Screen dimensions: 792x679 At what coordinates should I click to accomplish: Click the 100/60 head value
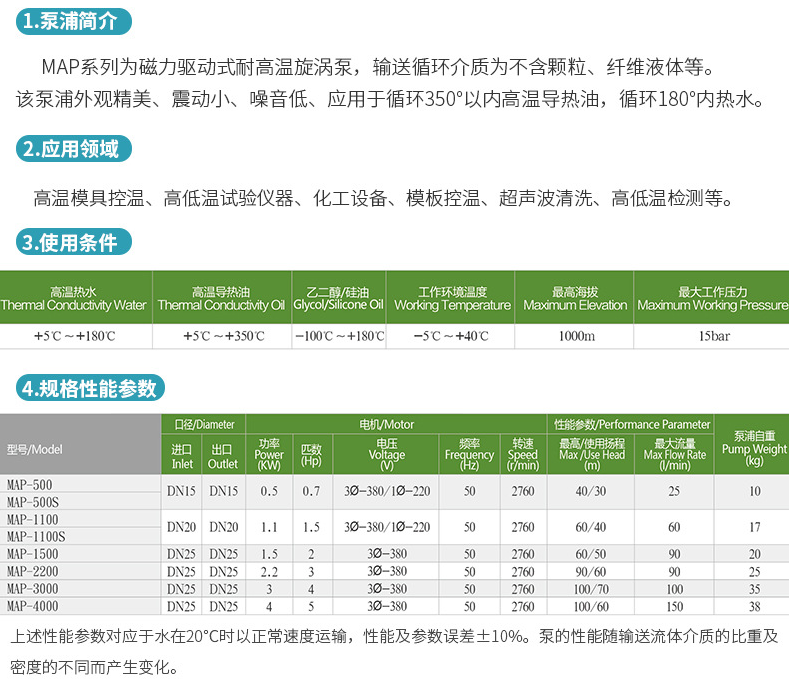[x=591, y=606]
